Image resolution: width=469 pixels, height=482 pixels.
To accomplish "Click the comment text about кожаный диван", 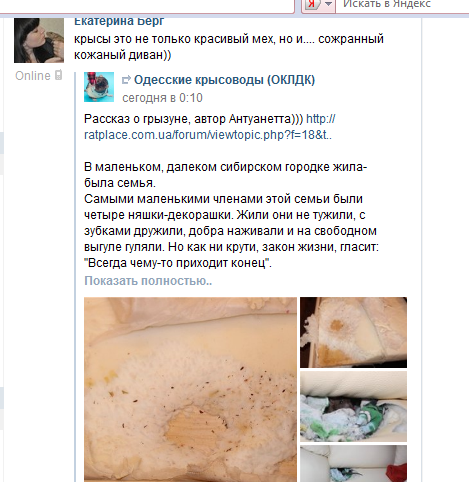I will pyautogui.click(x=229, y=47).
